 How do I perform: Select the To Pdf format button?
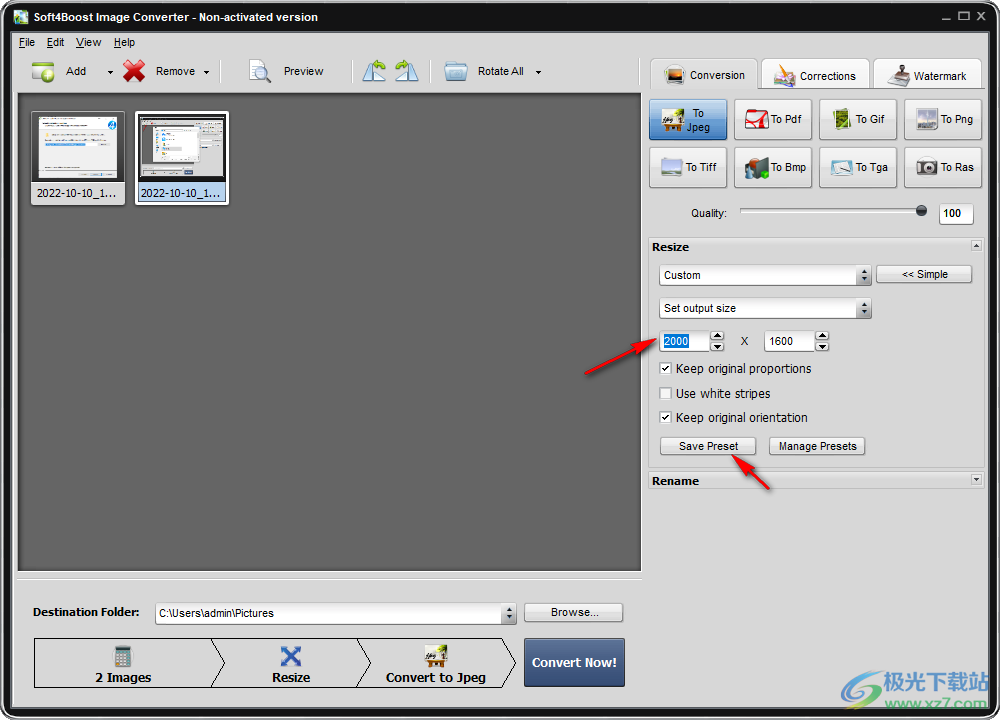[773, 119]
